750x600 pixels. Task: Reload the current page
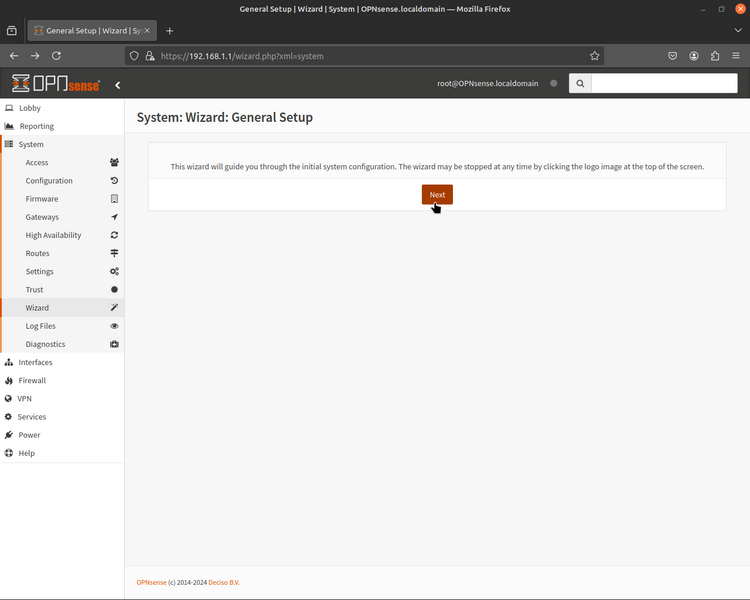click(56, 56)
